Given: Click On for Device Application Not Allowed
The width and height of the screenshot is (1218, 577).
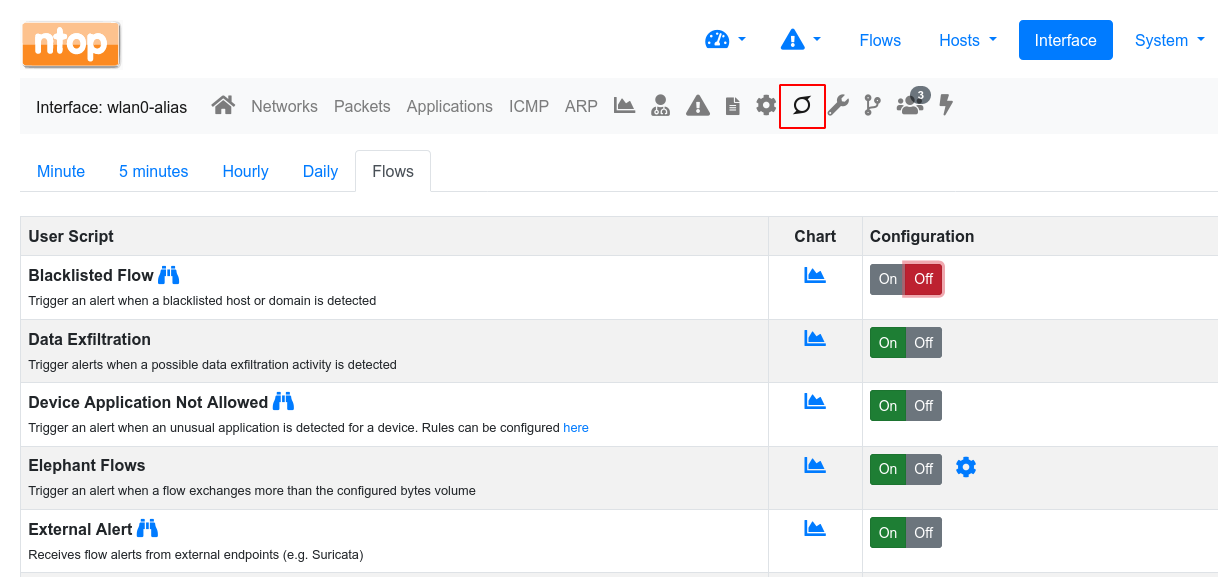Looking at the screenshot, I should [x=888, y=406].
